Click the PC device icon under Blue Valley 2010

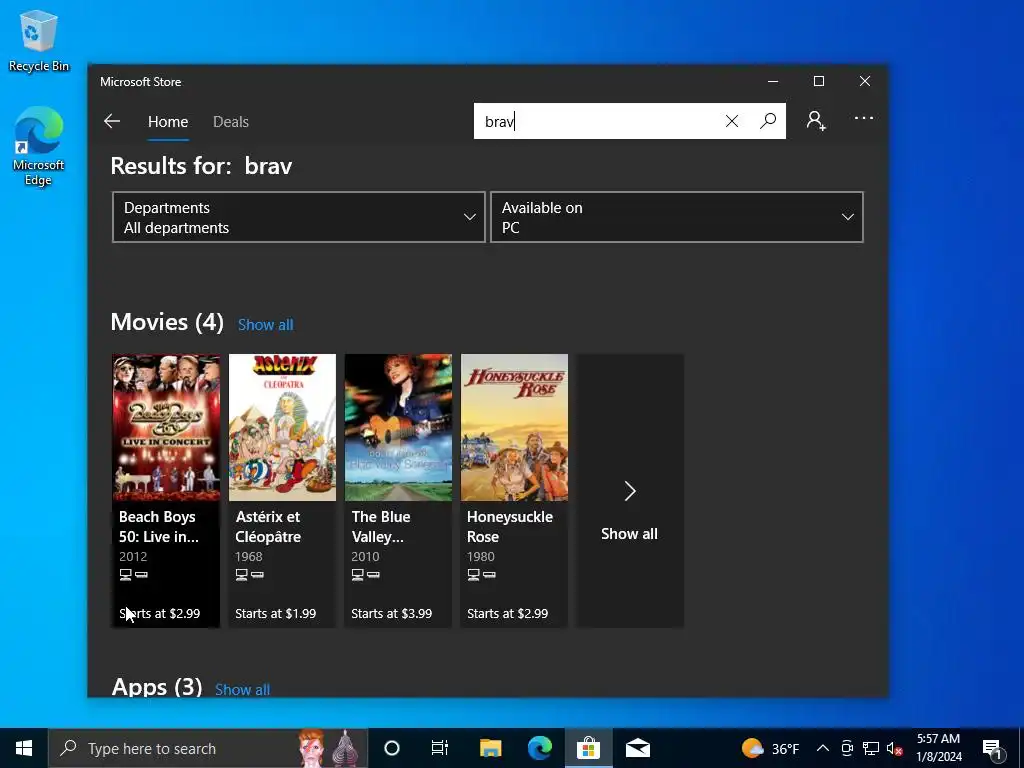coord(357,575)
